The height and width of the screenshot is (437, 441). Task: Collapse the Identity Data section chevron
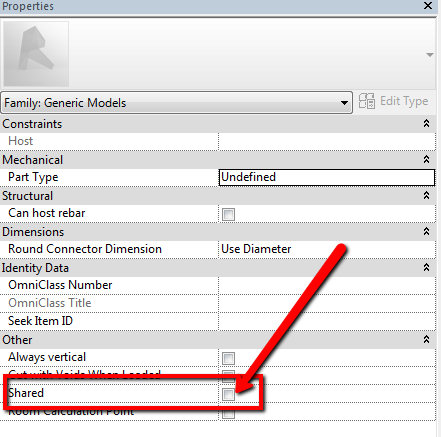[x=426, y=268]
